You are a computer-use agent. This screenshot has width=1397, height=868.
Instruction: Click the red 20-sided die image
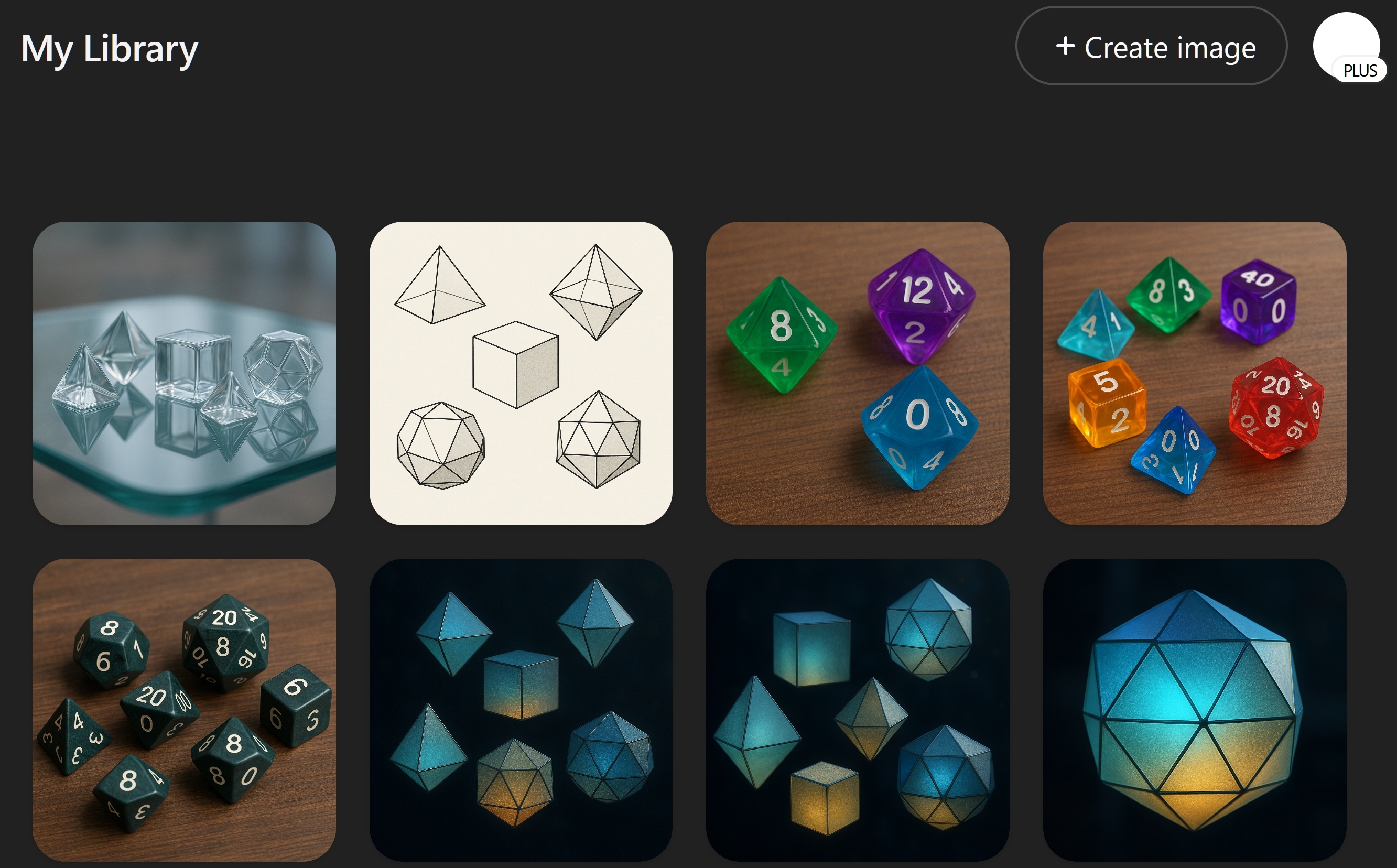coord(1276,408)
